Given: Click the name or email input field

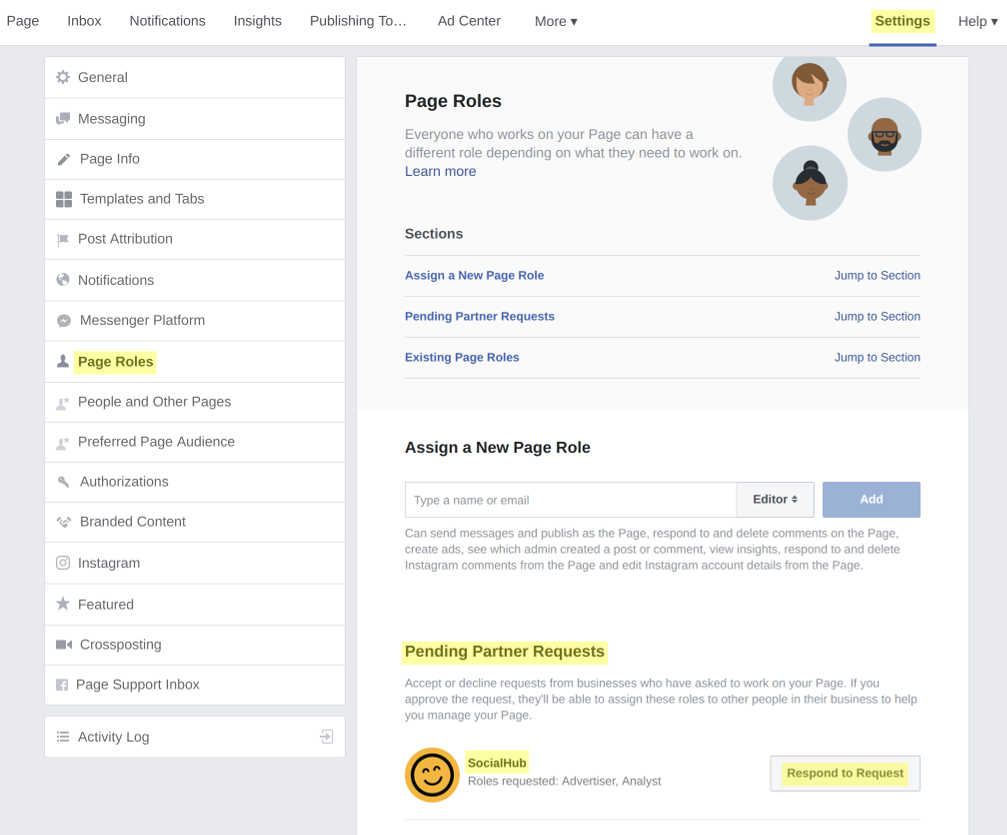Looking at the screenshot, I should coord(570,499).
